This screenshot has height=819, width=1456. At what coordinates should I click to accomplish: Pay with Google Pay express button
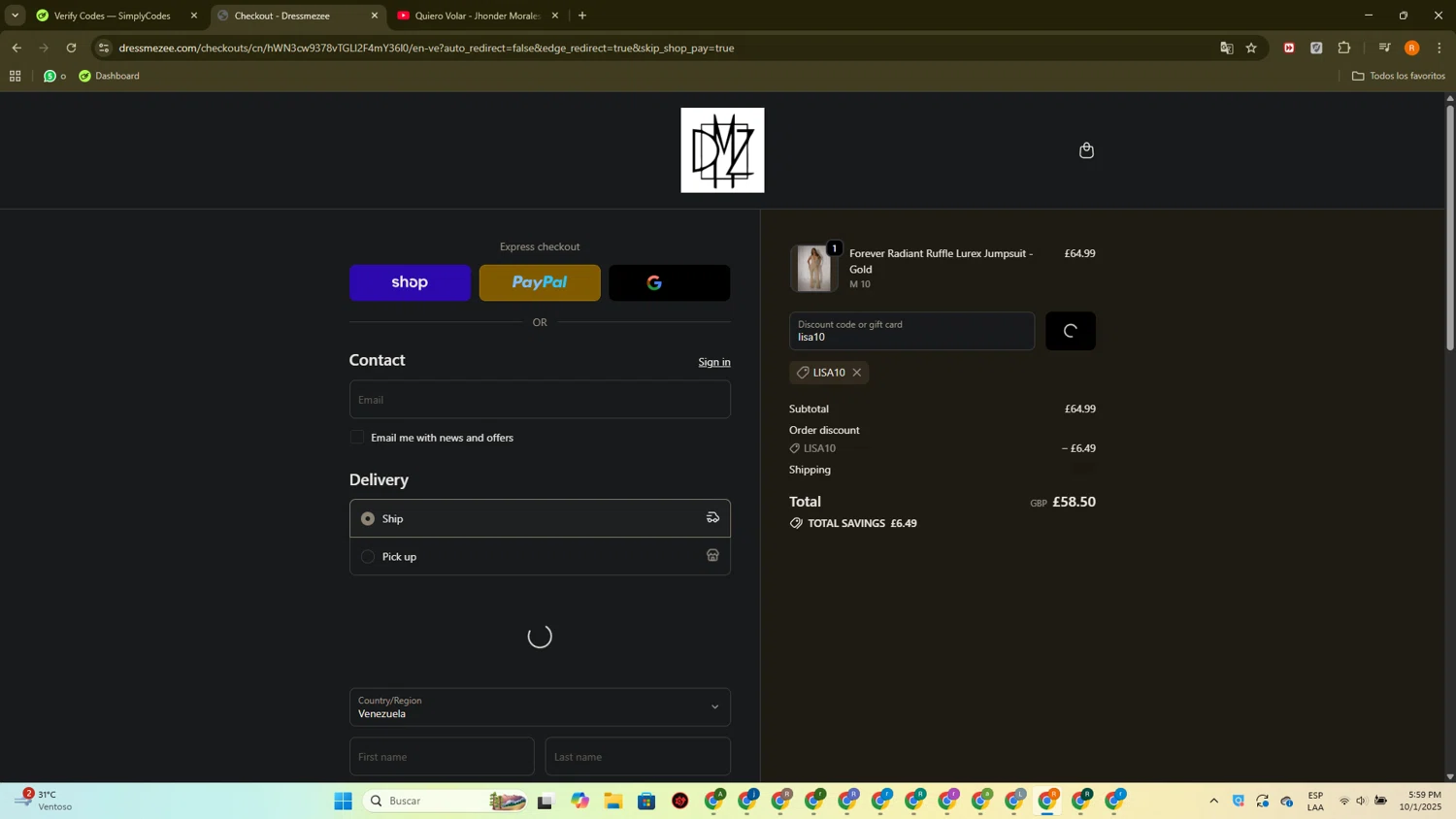(670, 282)
